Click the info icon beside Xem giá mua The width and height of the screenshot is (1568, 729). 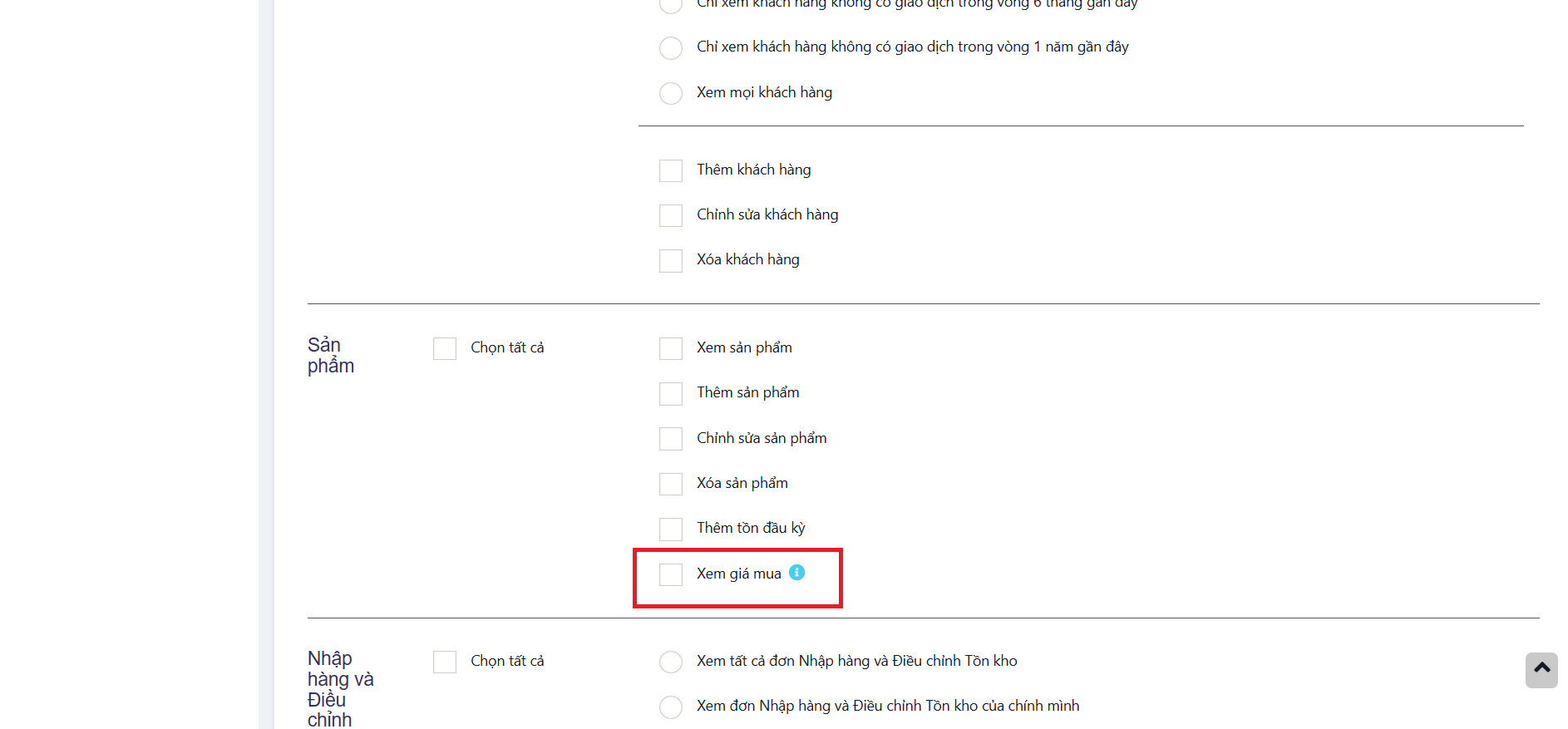pos(796,572)
